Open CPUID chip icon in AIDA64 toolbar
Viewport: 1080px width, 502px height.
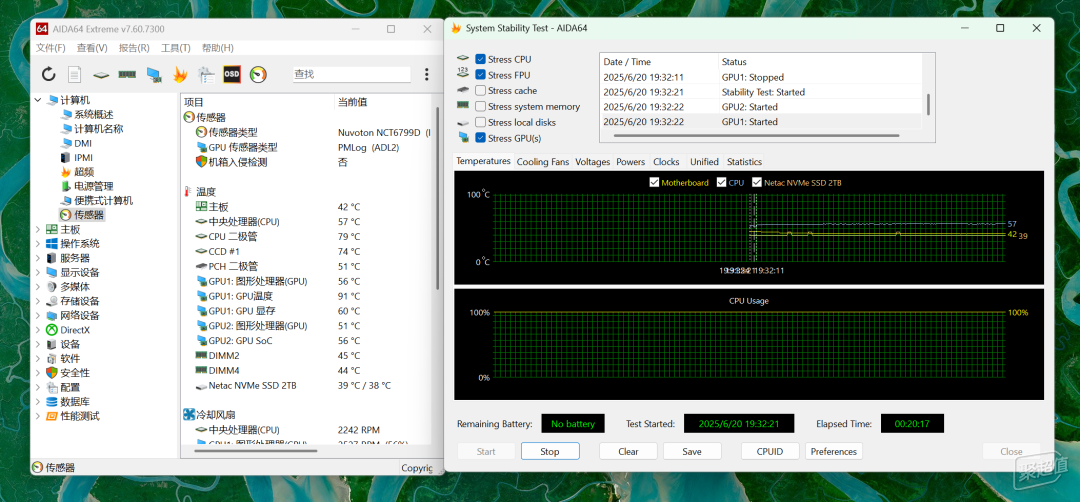[x=101, y=74]
